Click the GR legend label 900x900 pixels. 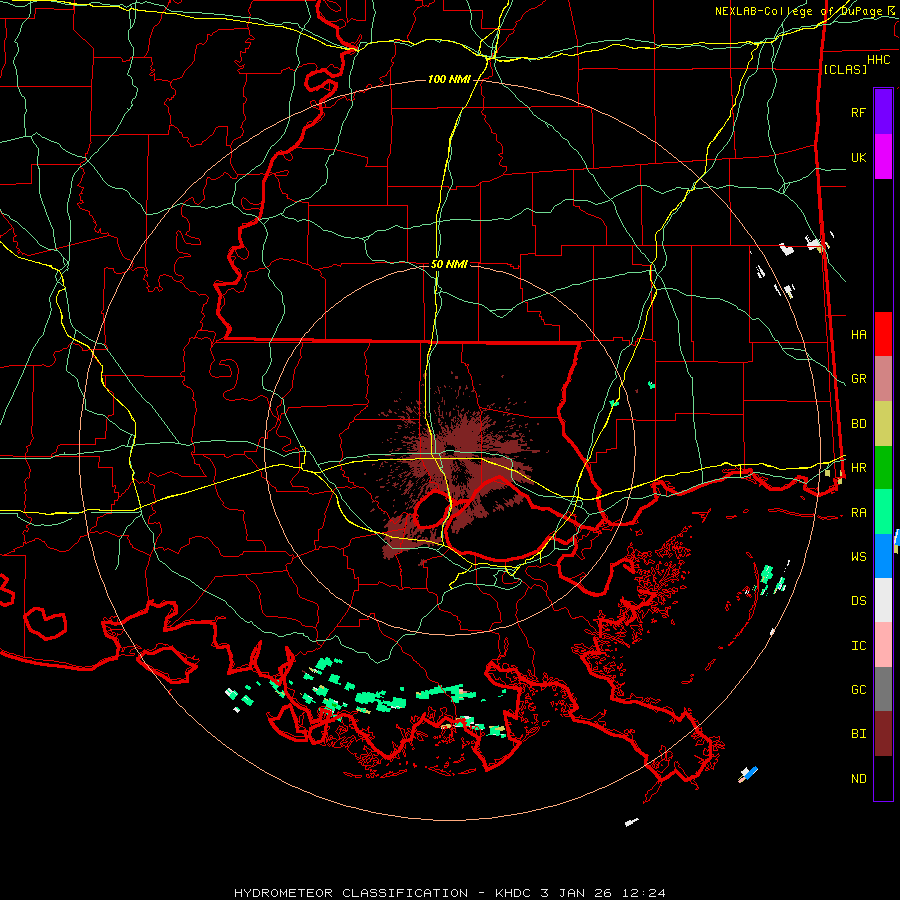pyautogui.click(x=858, y=379)
